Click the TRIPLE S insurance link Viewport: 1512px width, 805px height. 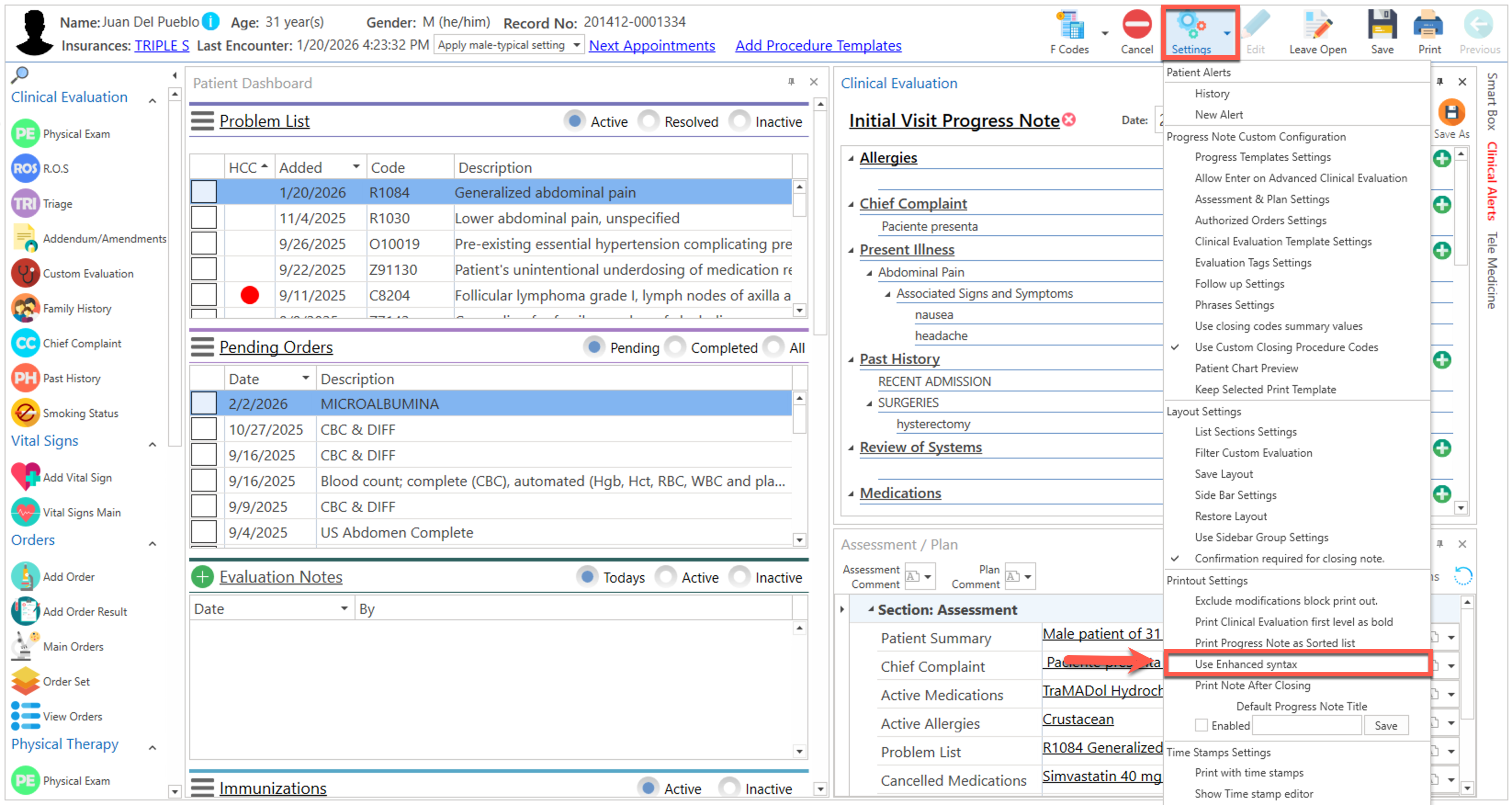tap(161, 45)
